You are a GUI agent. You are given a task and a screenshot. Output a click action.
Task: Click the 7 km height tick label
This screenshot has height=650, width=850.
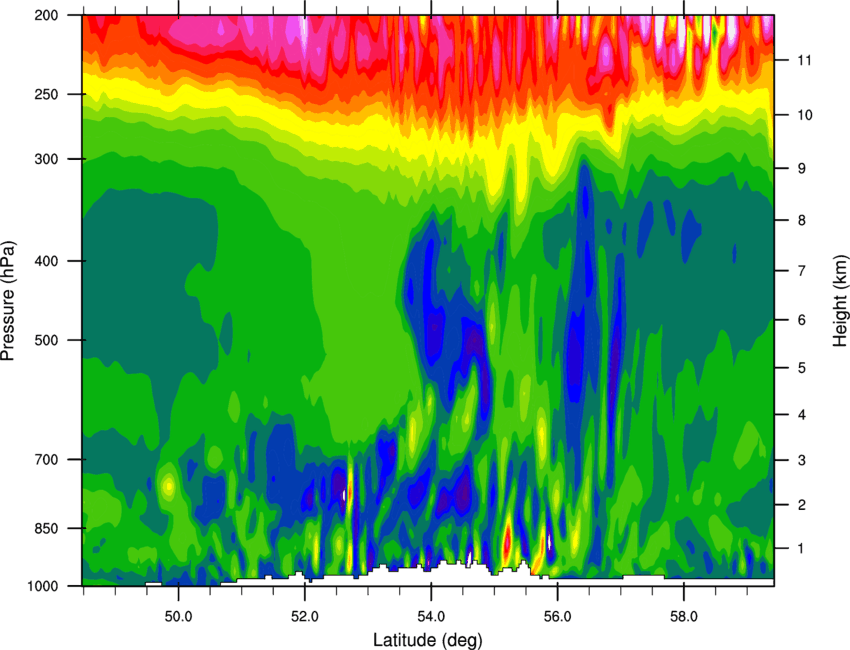(802, 271)
